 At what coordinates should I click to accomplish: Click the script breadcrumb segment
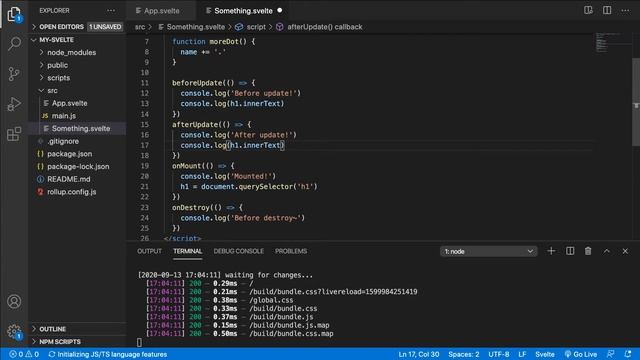[x=250, y=27]
